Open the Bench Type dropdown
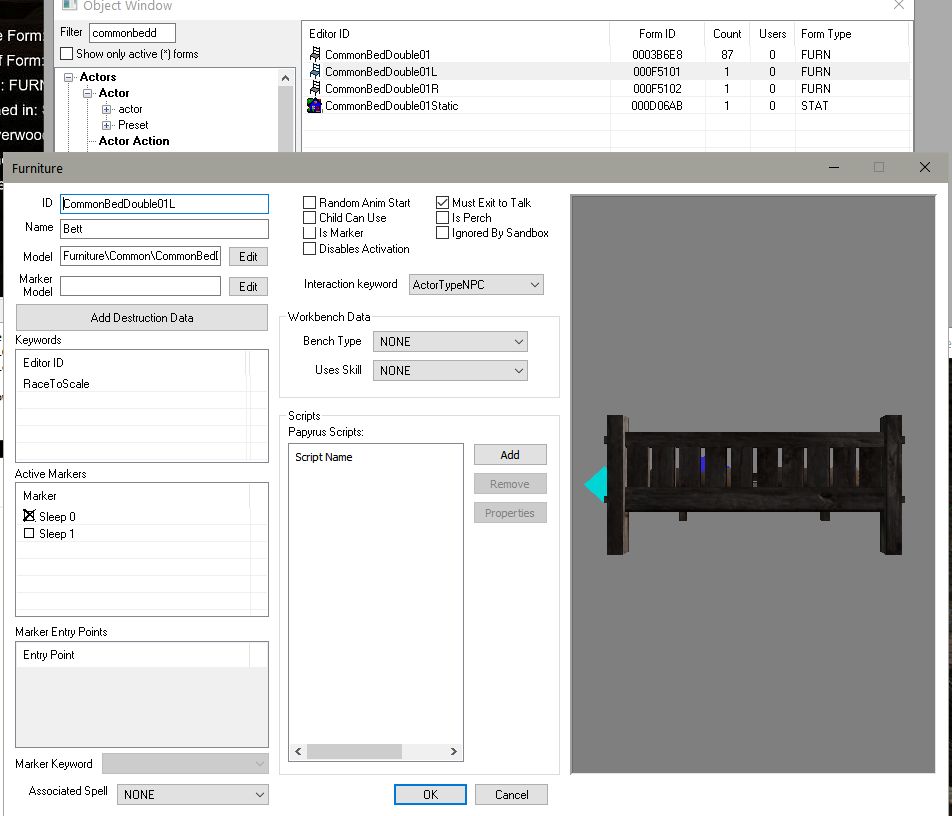Viewport: 952px width, 816px height. (450, 342)
